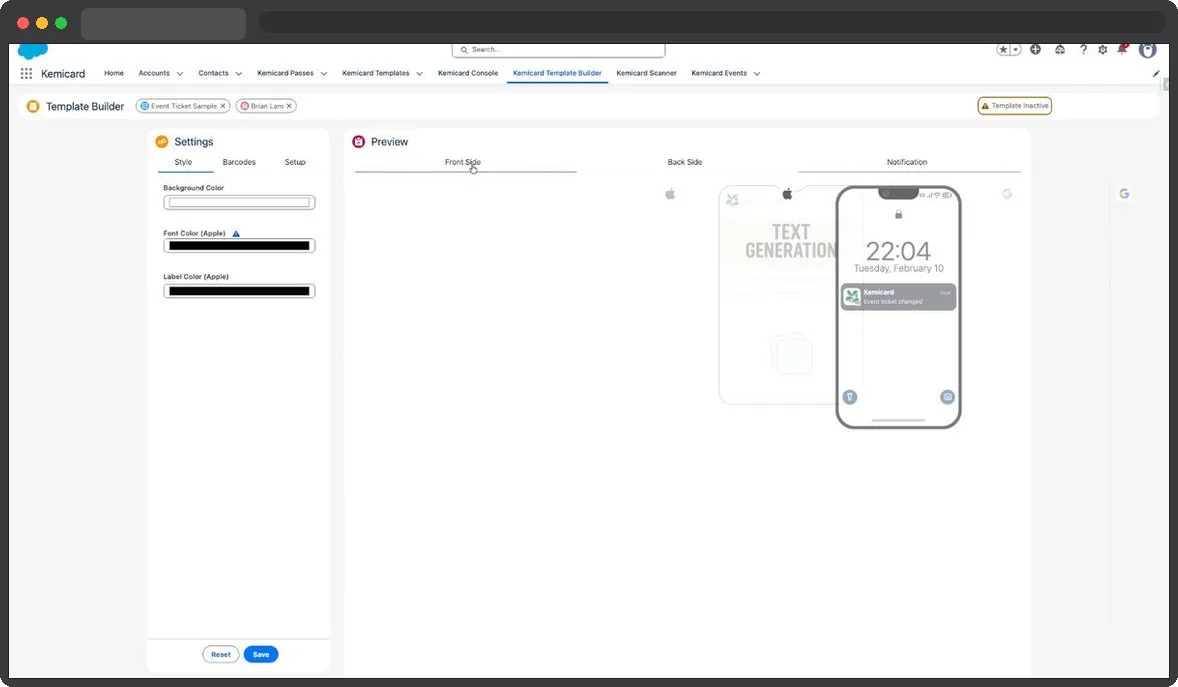Select the faded gray Apple icon
The height and width of the screenshot is (687, 1178).
point(670,194)
